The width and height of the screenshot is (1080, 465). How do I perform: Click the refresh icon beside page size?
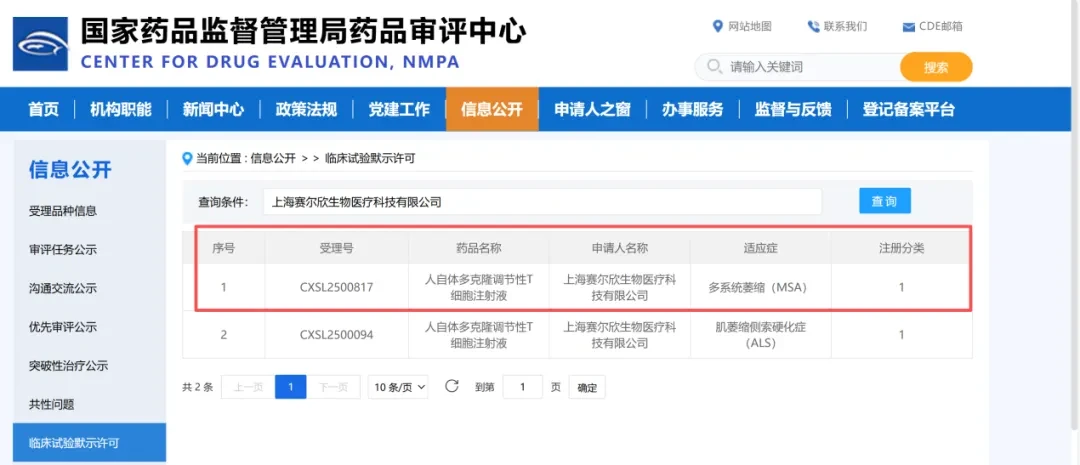[452, 386]
